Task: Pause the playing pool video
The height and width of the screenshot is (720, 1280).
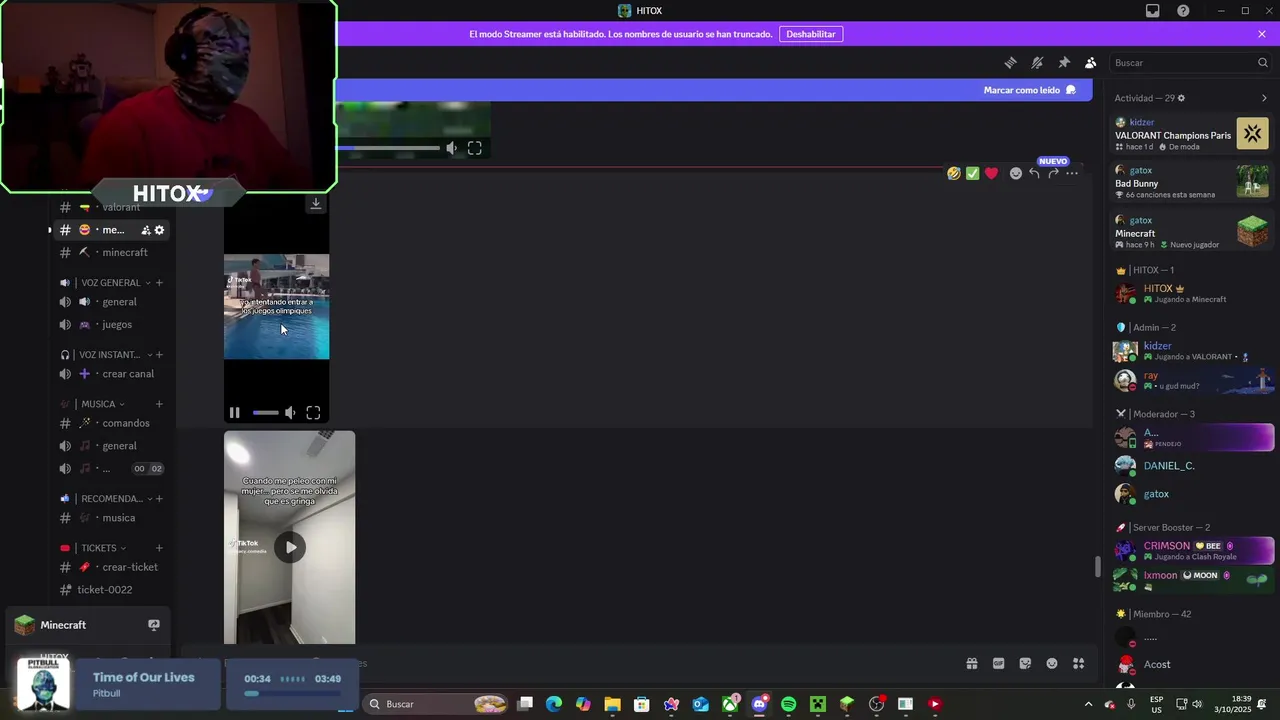Action: click(235, 412)
